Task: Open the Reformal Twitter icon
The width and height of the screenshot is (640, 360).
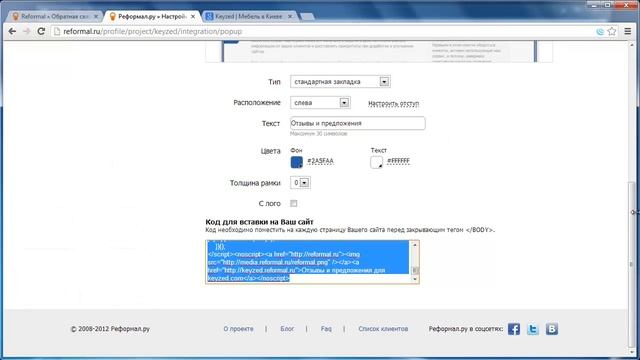Action: coord(533,329)
